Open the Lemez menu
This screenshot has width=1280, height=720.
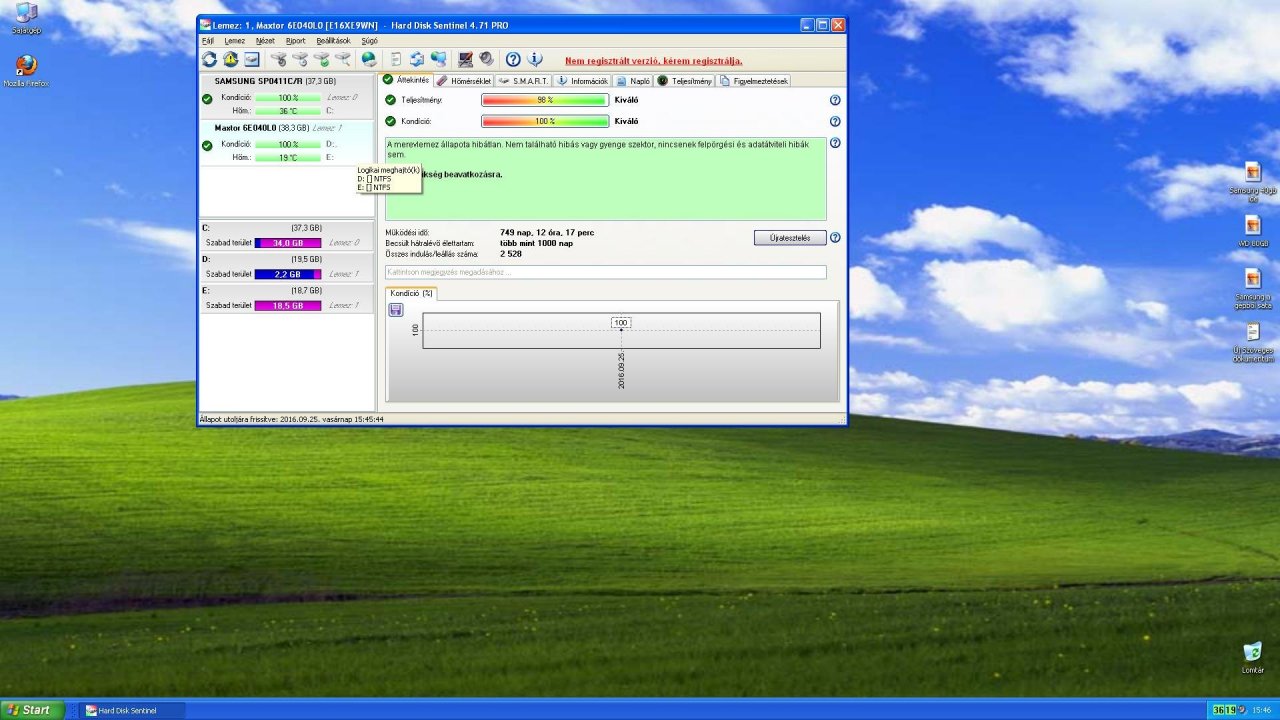coord(234,41)
